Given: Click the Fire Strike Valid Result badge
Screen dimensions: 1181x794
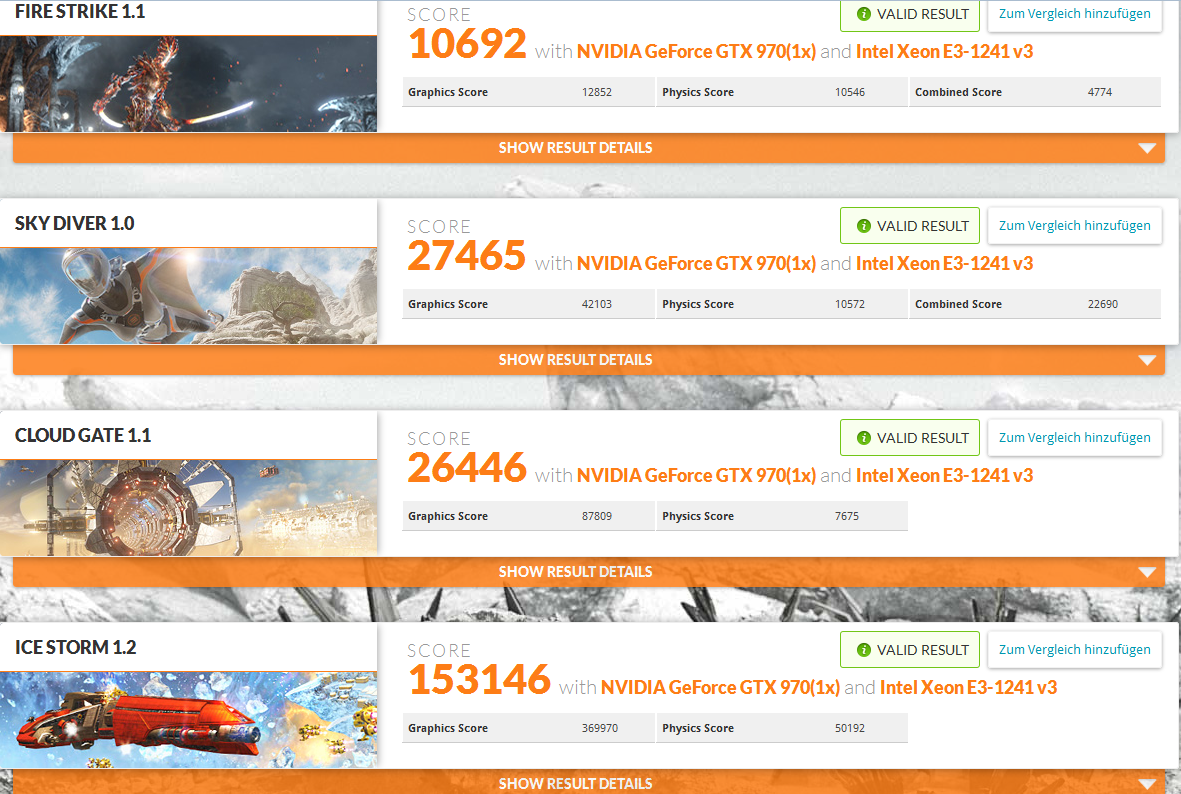Looking at the screenshot, I should (x=910, y=14).
